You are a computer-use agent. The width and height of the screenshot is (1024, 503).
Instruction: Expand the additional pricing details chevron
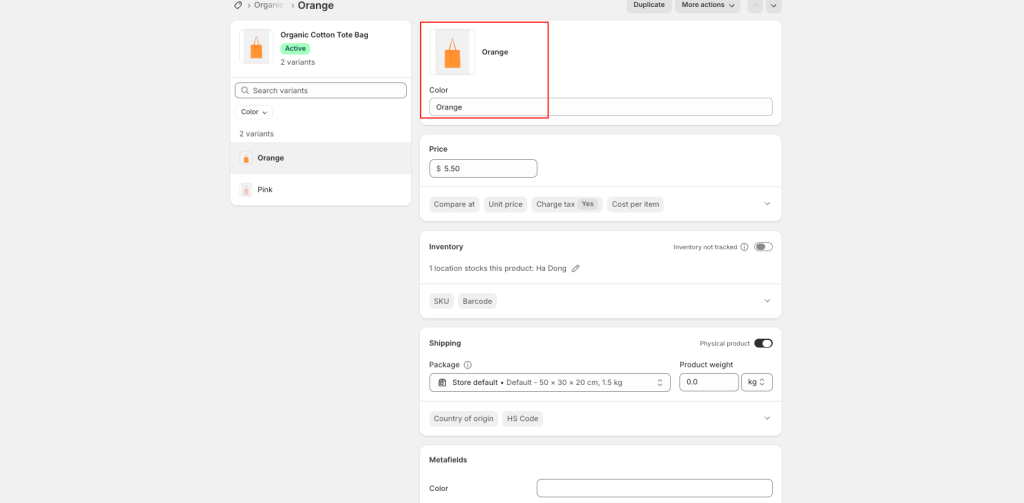point(767,204)
